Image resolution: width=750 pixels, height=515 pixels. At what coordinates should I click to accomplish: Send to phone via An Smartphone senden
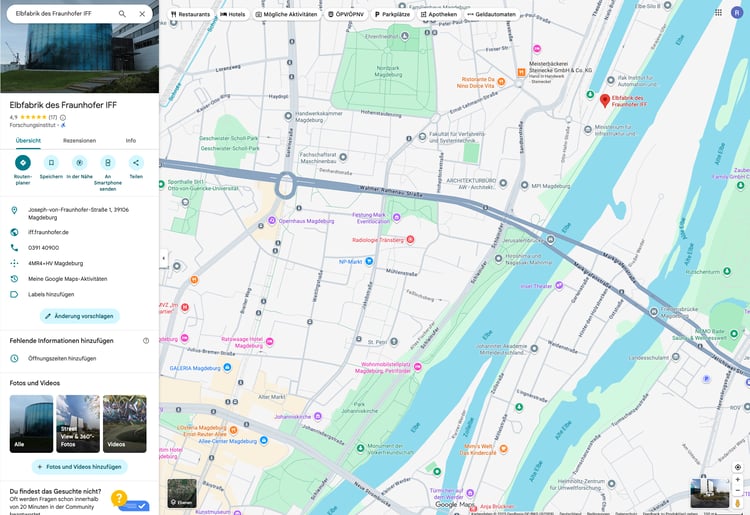click(108, 163)
